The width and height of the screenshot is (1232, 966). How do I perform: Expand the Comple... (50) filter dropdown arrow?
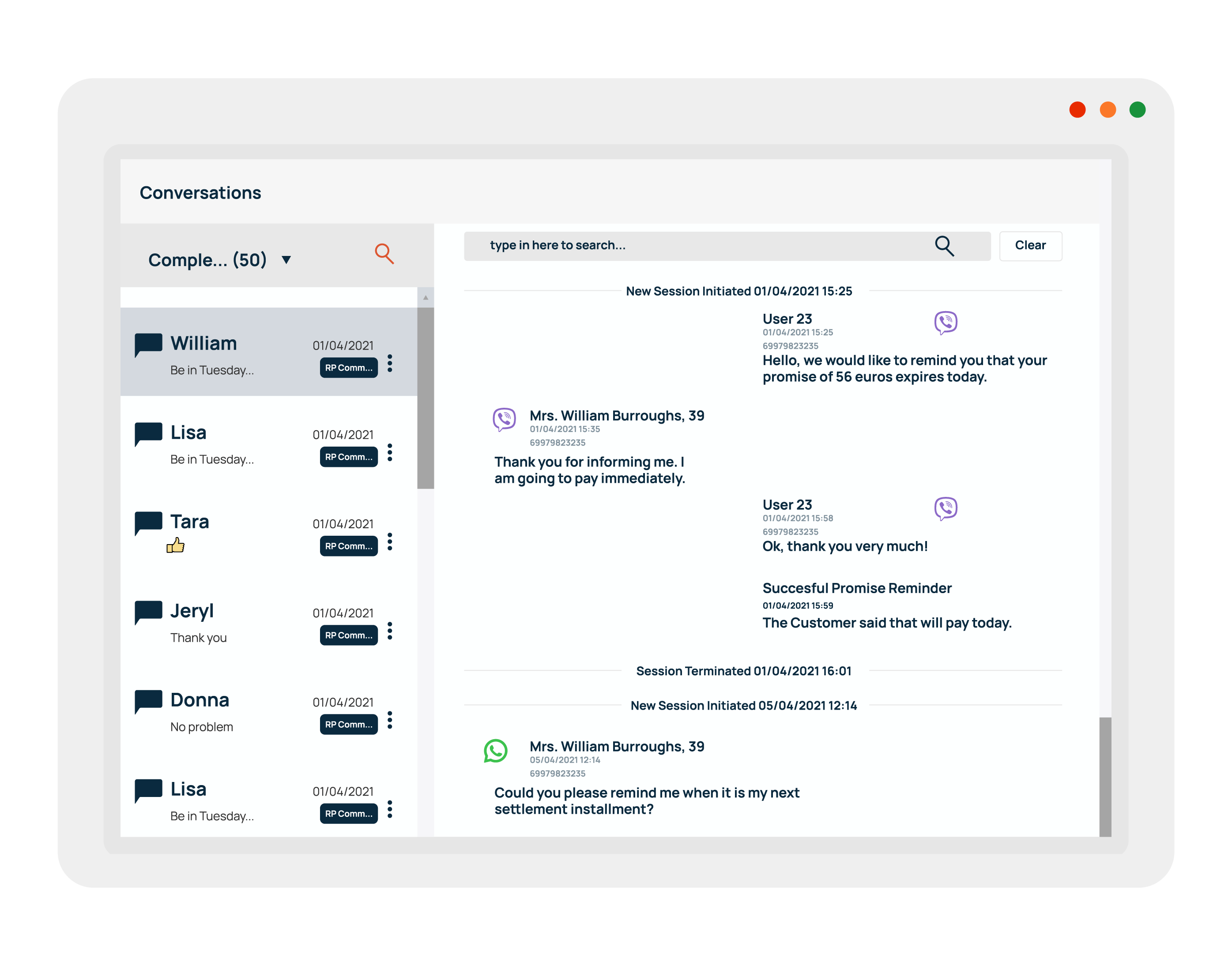(x=286, y=259)
